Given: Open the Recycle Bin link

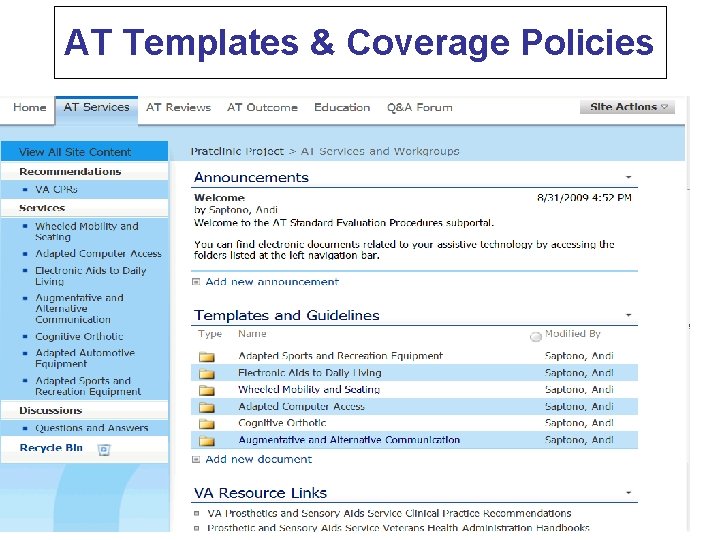Looking at the screenshot, I should pos(51,448).
